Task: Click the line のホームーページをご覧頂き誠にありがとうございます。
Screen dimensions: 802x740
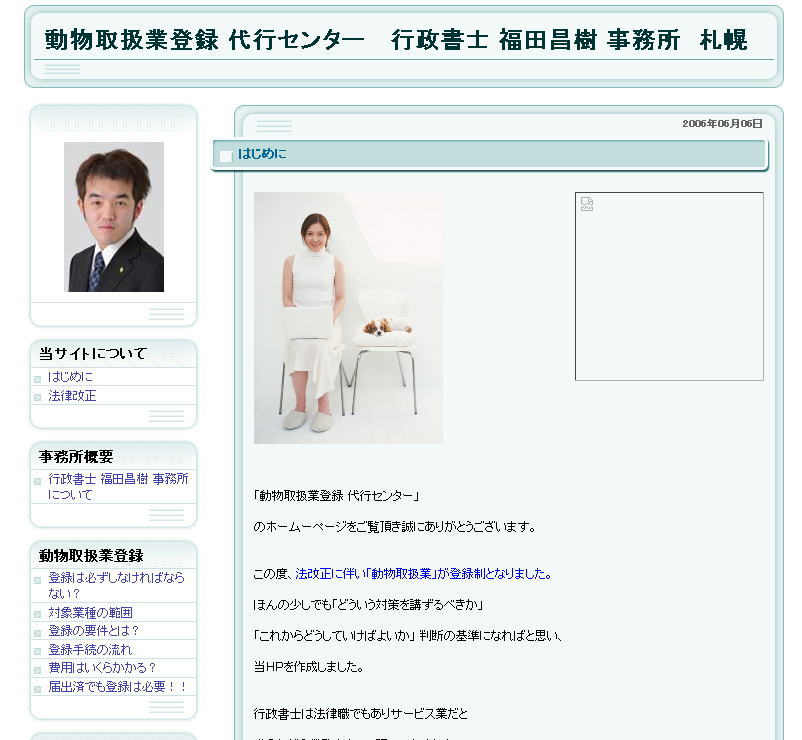Action: tap(394, 527)
